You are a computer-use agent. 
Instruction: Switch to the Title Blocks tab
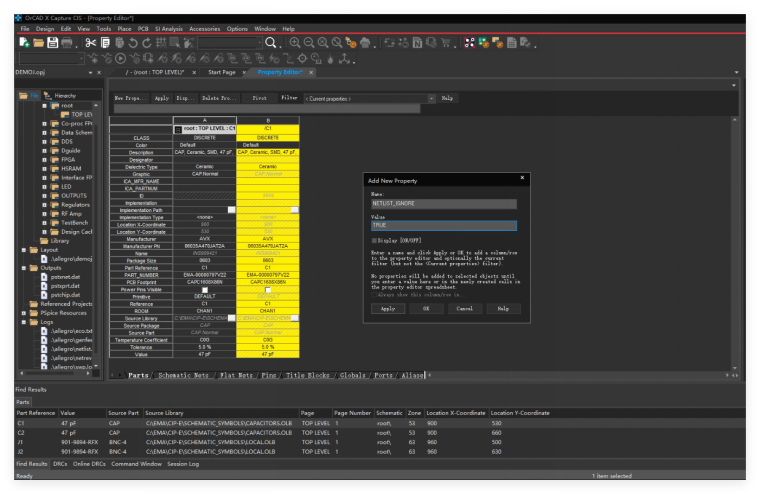[x=307, y=375]
